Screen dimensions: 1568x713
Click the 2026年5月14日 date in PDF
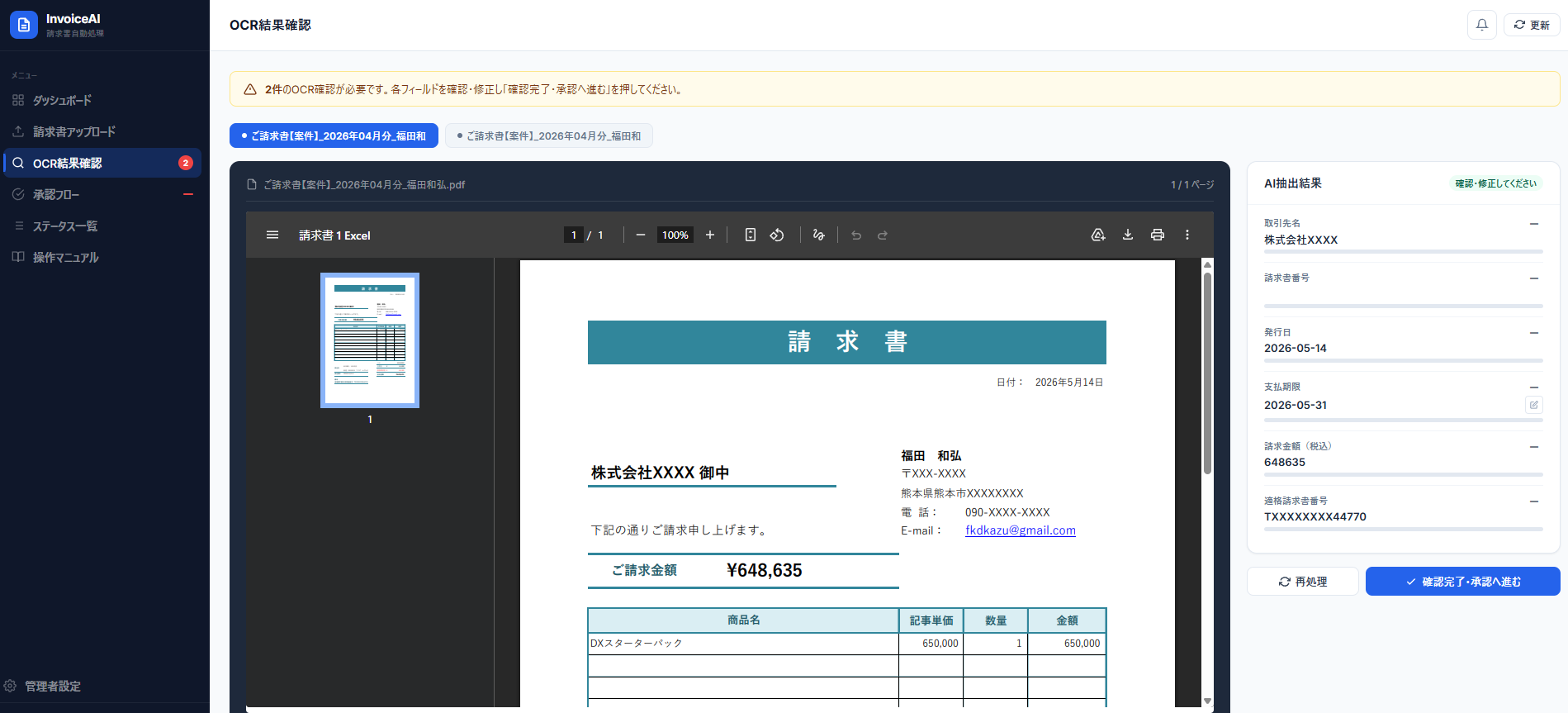1069,383
